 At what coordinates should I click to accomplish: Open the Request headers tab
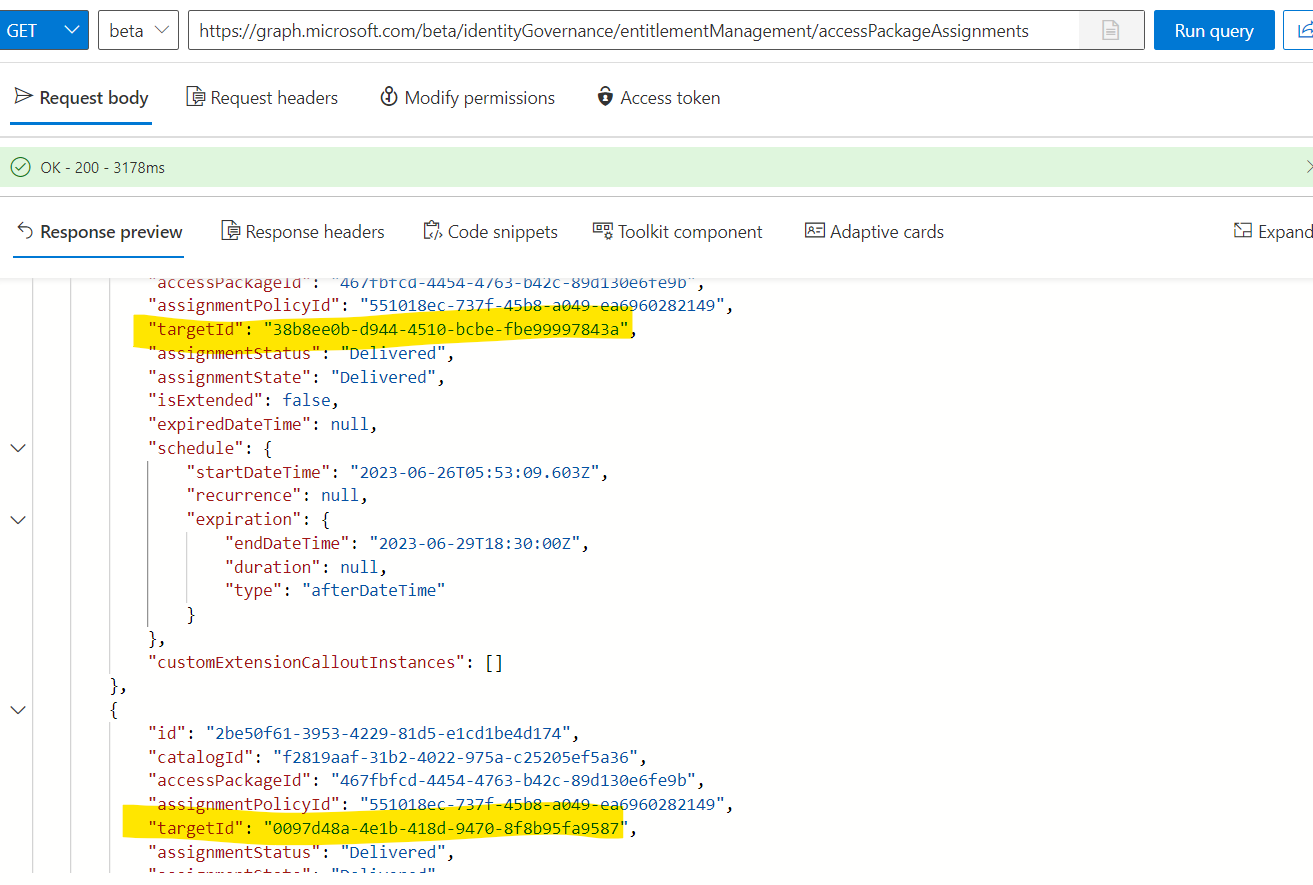(262, 96)
